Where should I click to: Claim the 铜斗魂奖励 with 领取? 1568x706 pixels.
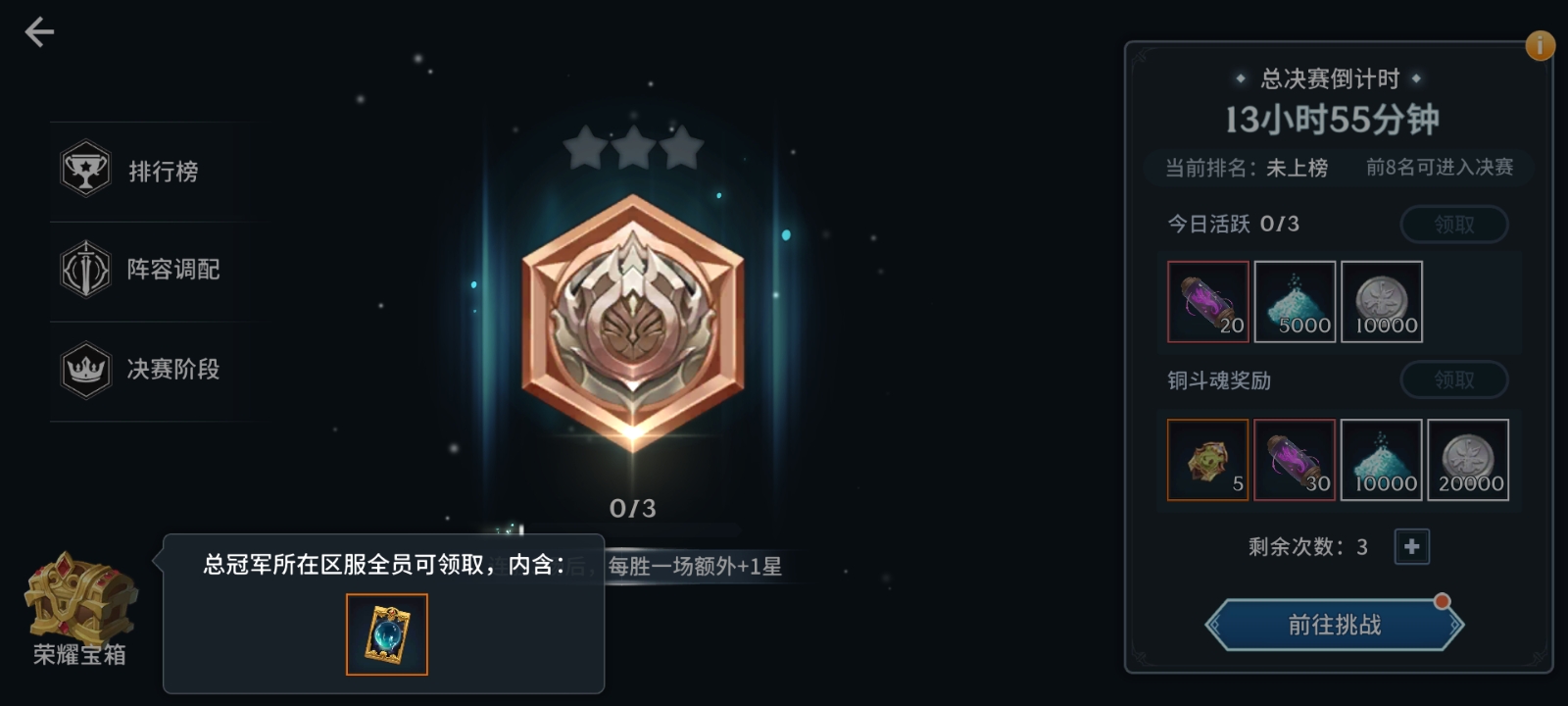pos(1454,380)
